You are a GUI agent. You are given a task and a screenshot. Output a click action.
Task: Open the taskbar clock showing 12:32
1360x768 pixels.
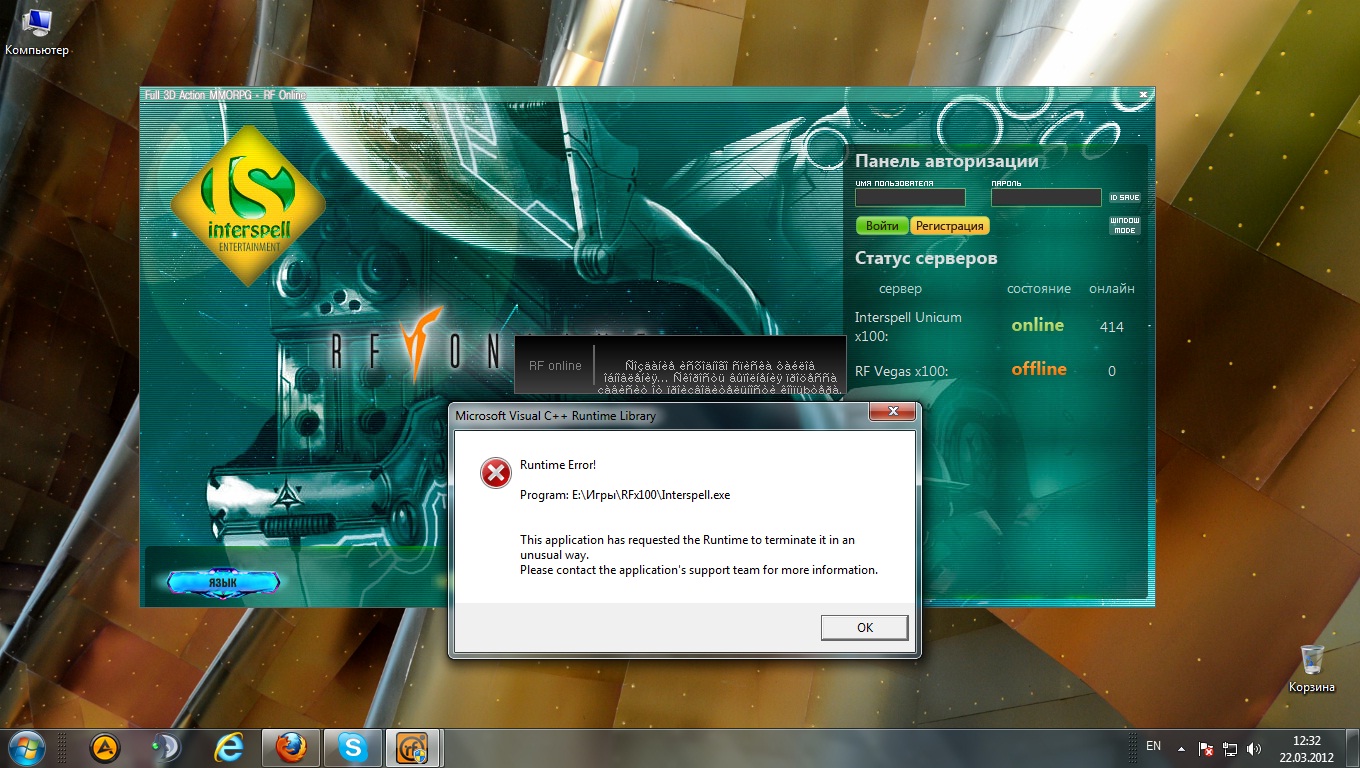pyautogui.click(x=1307, y=748)
